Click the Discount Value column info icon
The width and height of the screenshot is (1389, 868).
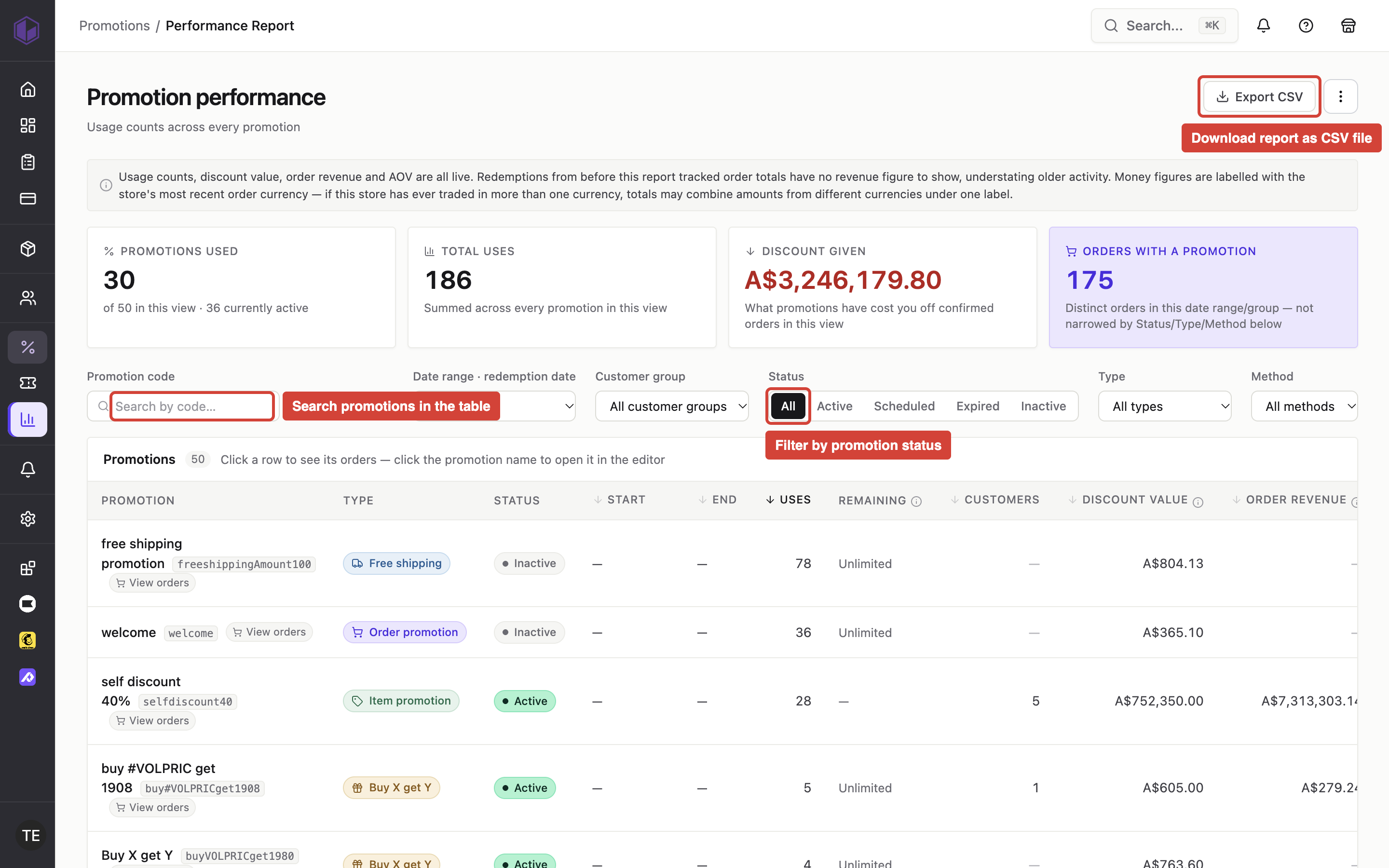pyautogui.click(x=1198, y=502)
